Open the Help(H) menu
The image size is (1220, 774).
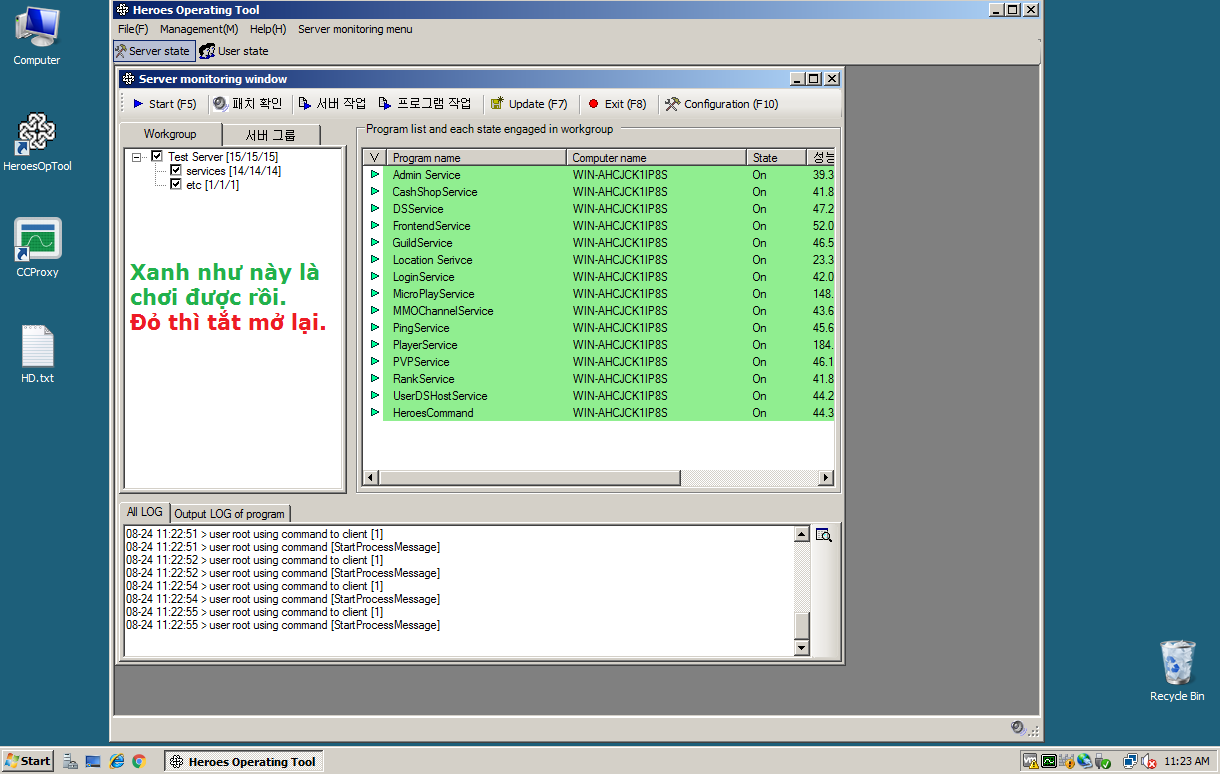[268, 29]
